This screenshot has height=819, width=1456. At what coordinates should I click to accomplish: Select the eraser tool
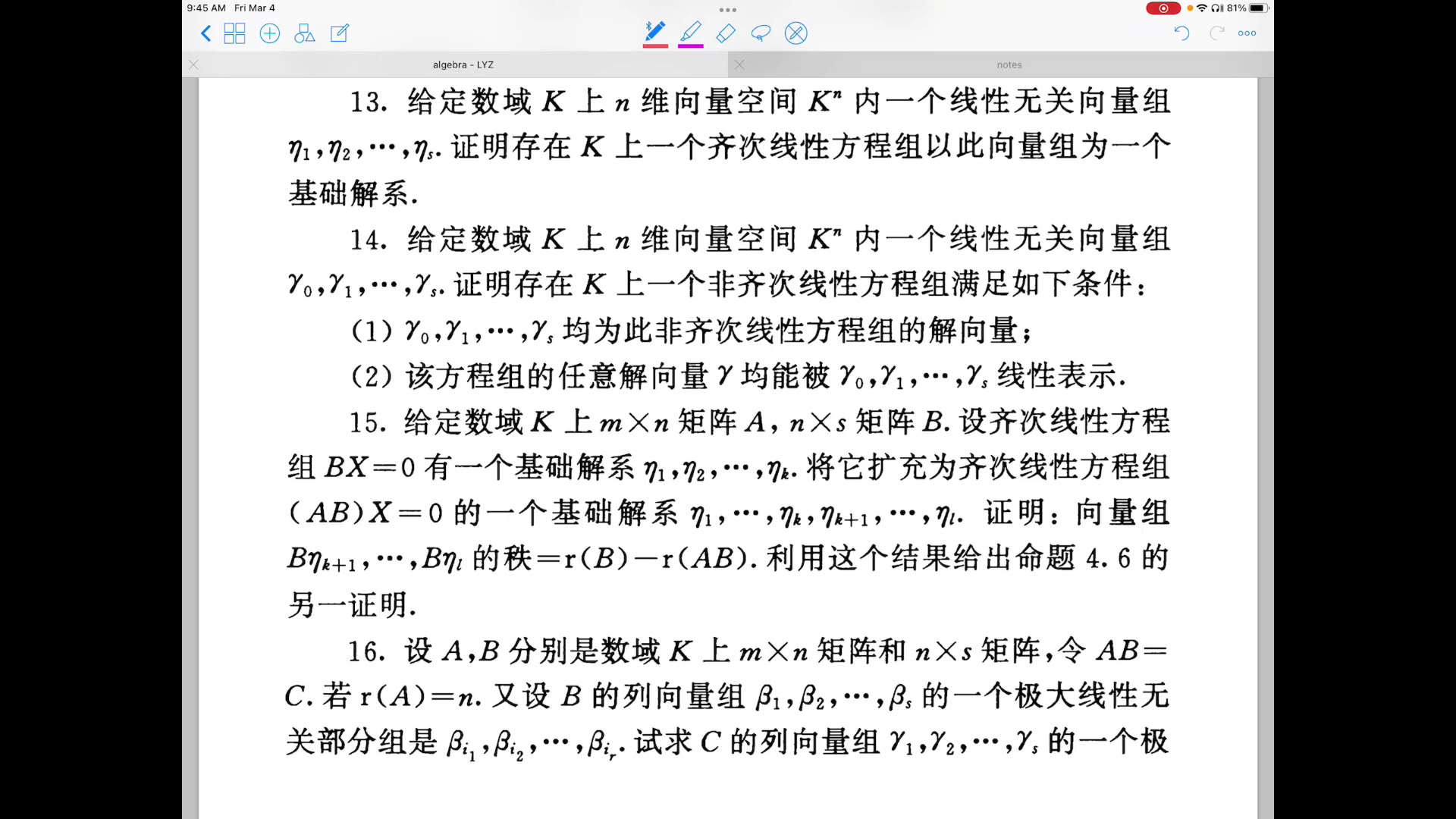tap(726, 33)
